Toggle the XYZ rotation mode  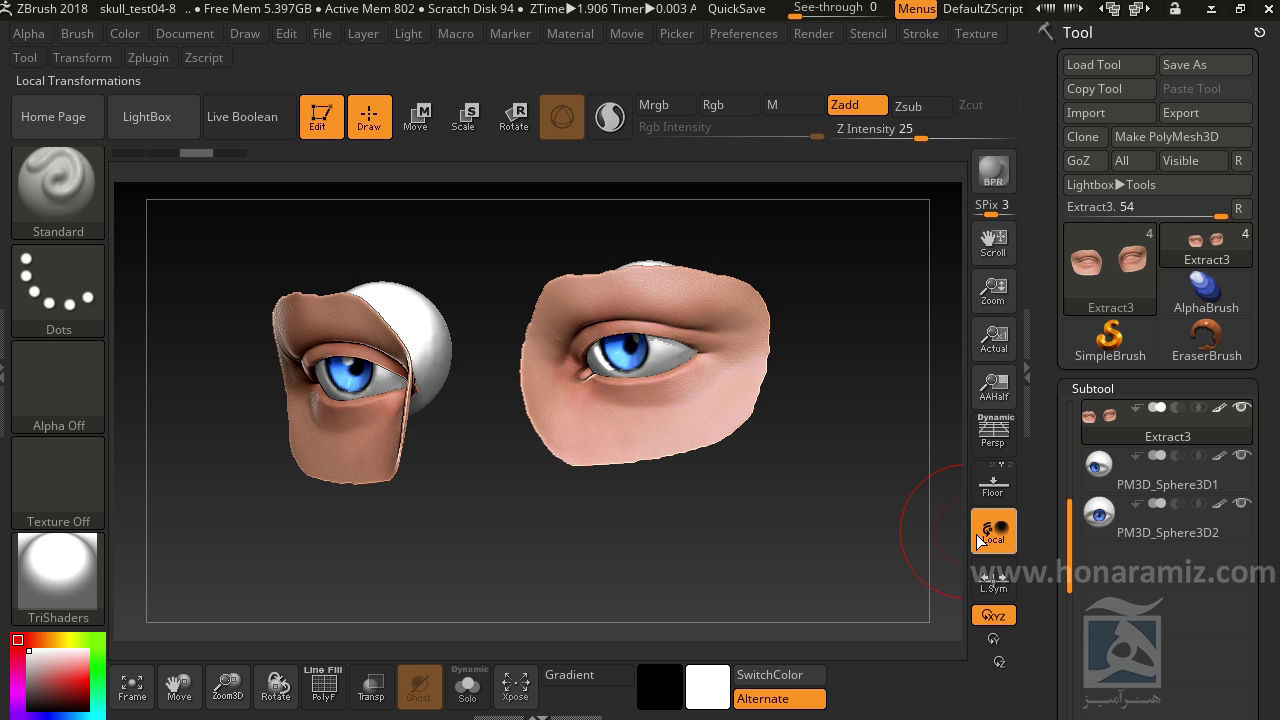(993, 616)
